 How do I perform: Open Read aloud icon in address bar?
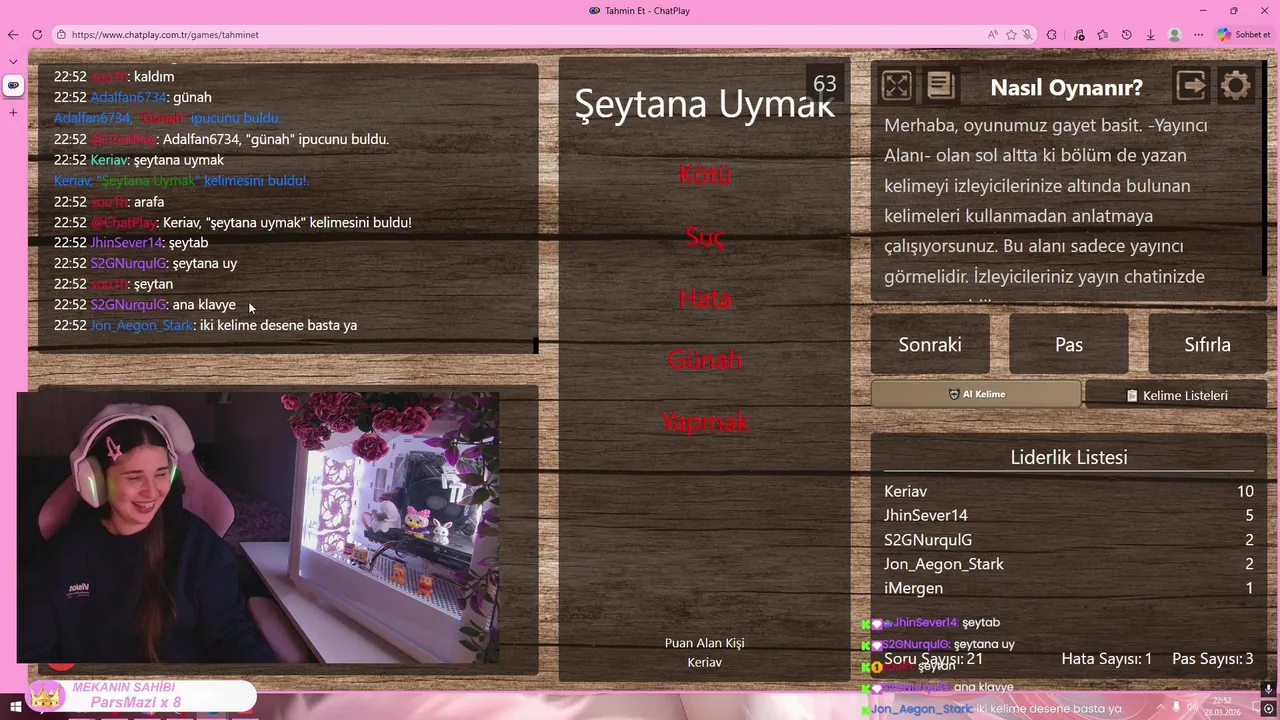(992, 34)
